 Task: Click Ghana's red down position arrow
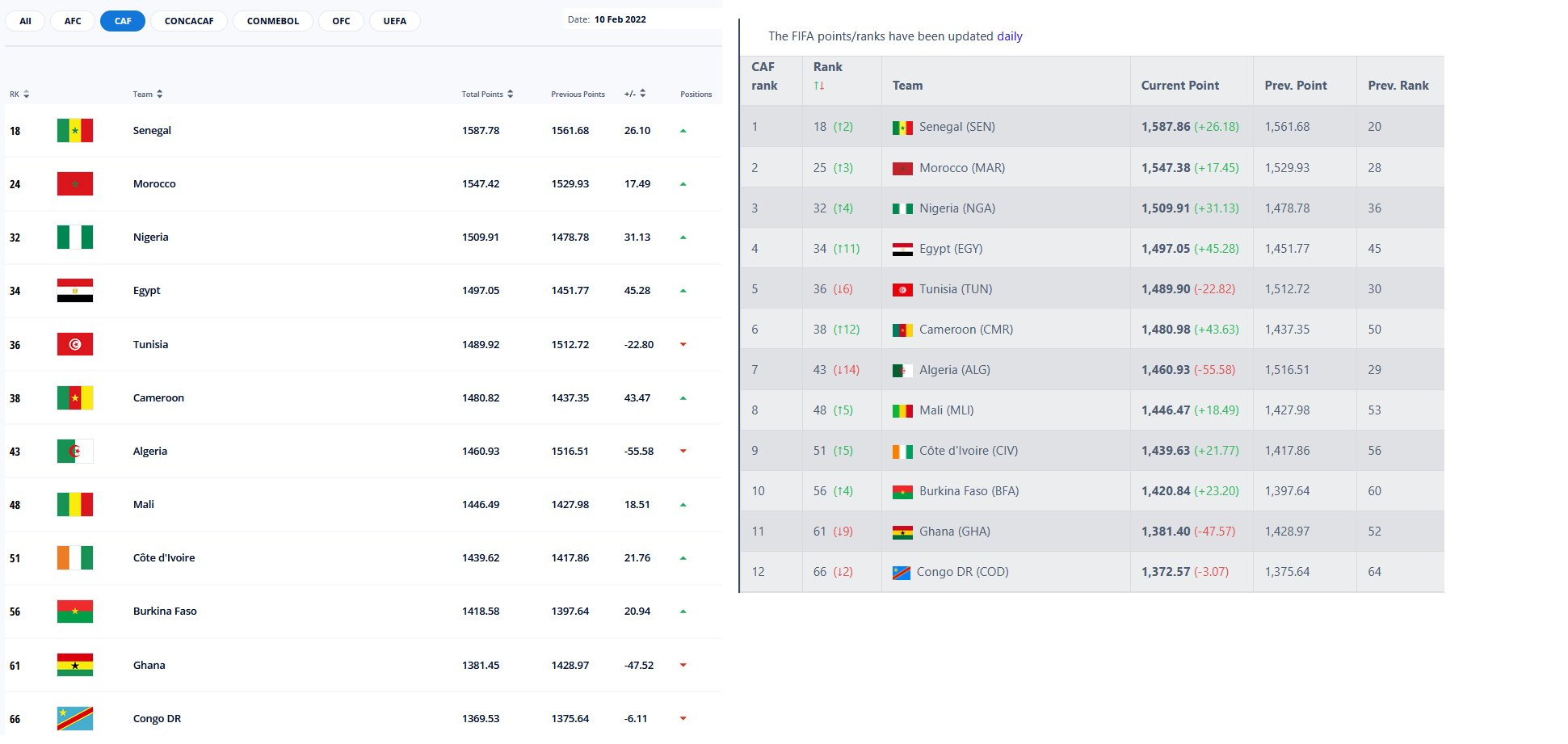point(683,665)
